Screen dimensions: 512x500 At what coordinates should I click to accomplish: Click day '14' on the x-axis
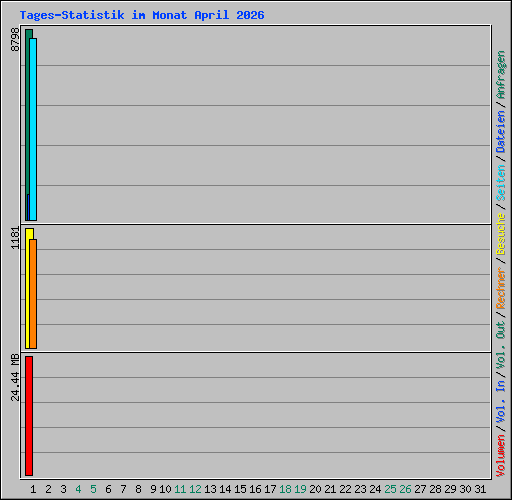click(225, 489)
